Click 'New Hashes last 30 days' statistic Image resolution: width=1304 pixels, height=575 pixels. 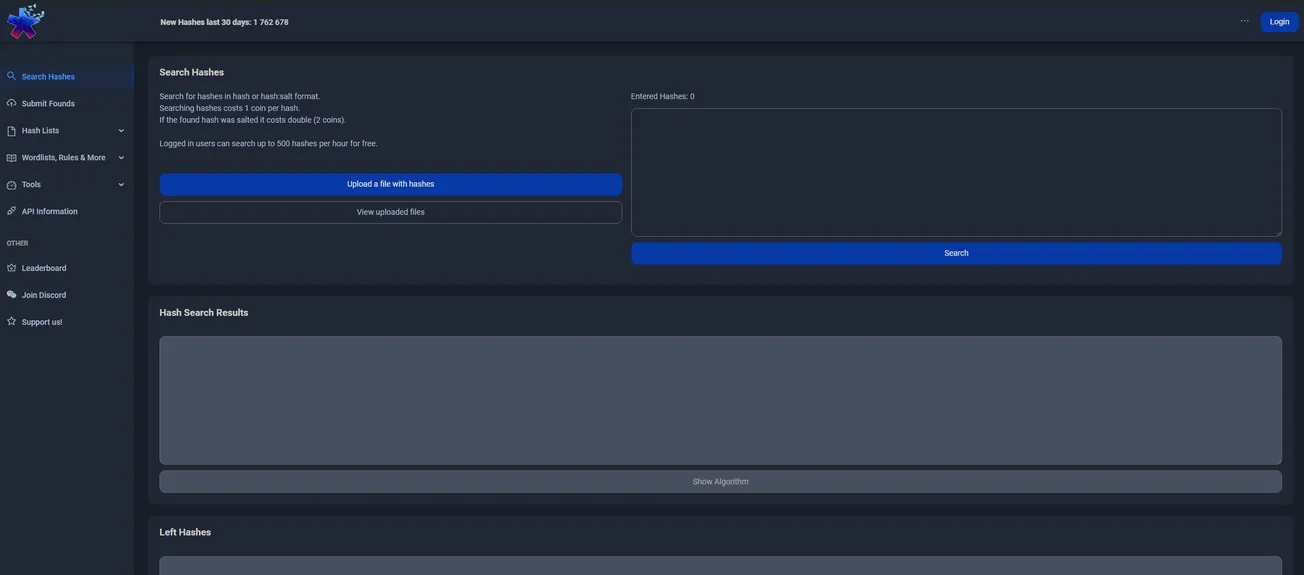(x=224, y=22)
